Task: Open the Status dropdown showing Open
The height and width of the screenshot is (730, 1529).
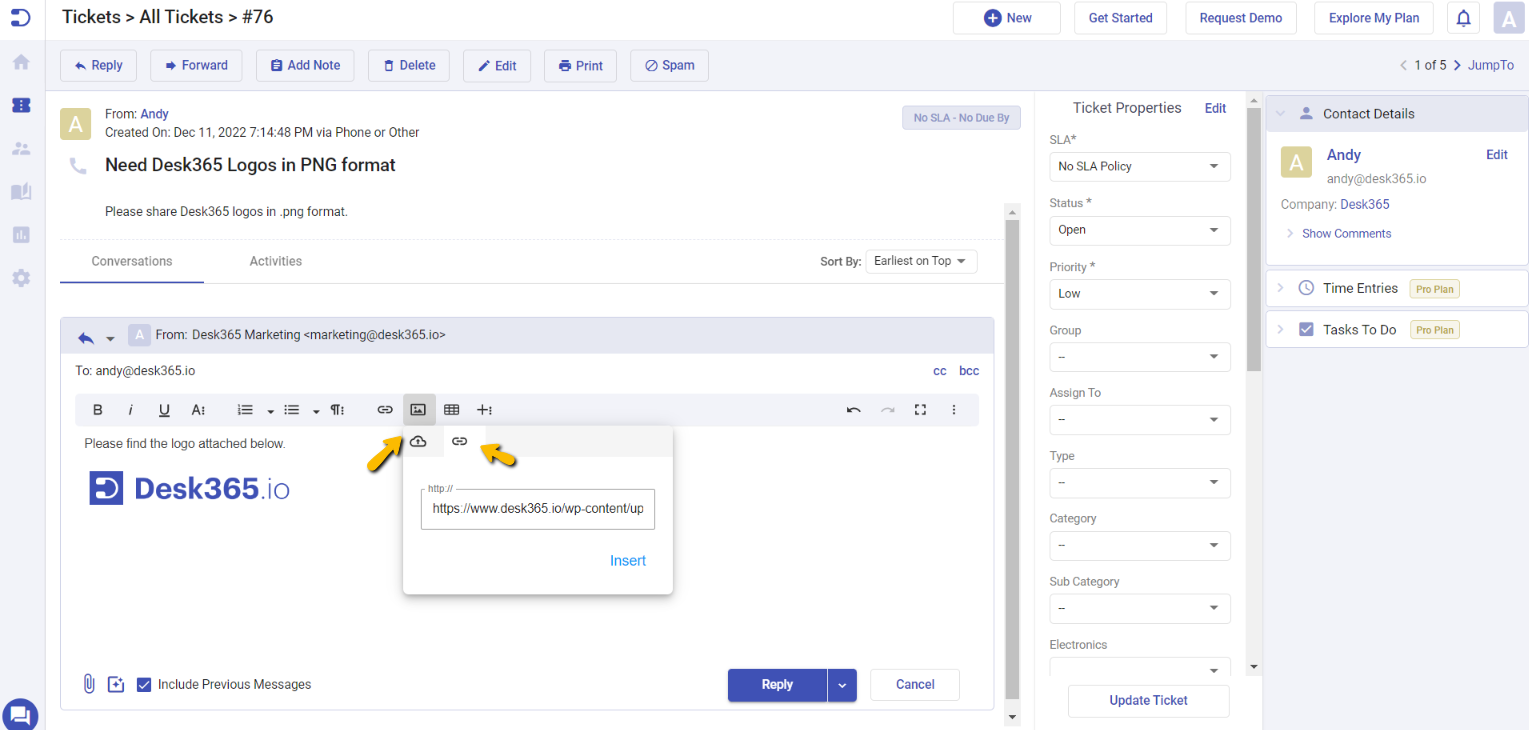Action: [1140, 230]
